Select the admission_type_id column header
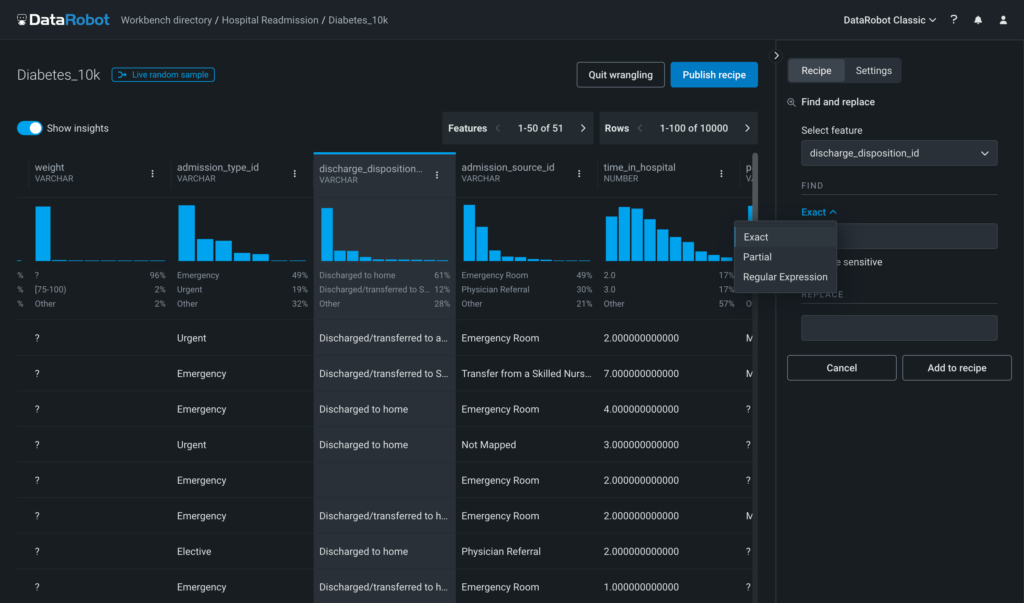Screen dimensions: 1024x603 (217, 172)
